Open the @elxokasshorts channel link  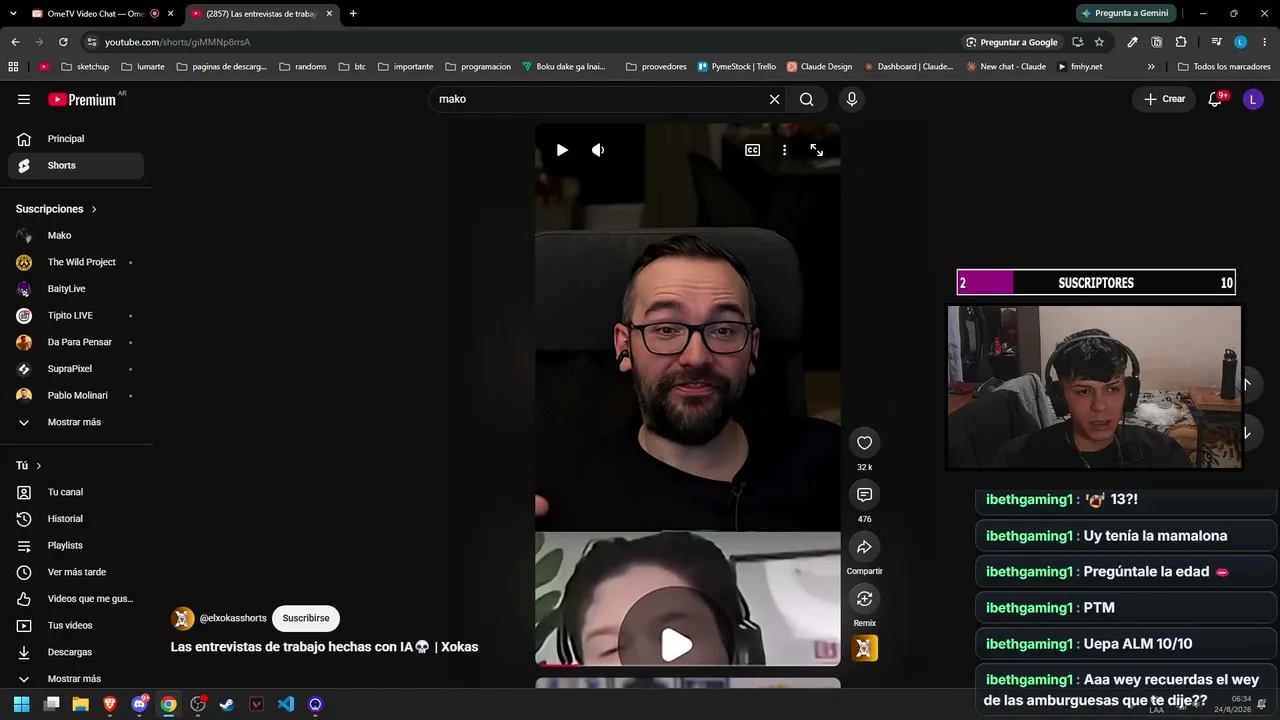[x=233, y=618]
